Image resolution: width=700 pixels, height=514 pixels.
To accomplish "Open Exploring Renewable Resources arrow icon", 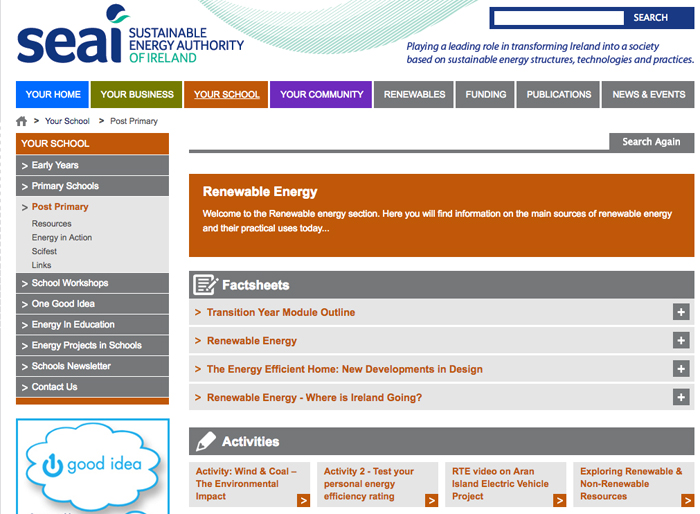I will click(x=688, y=500).
